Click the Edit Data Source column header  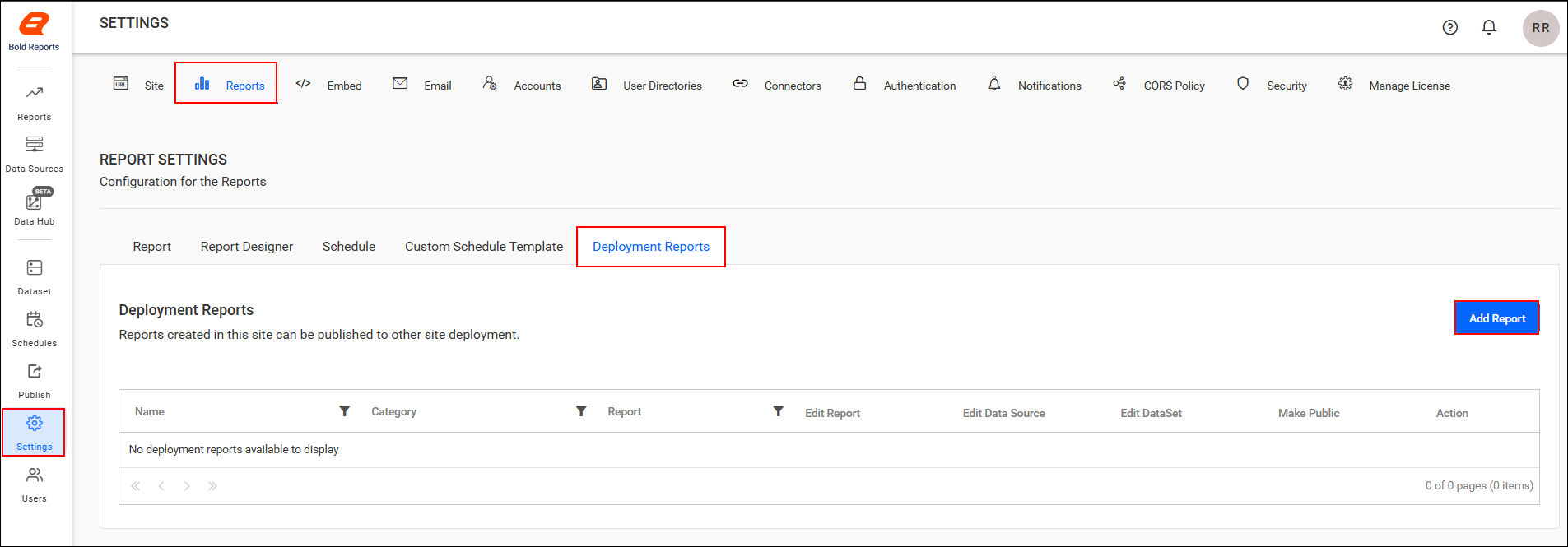click(1004, 413)
